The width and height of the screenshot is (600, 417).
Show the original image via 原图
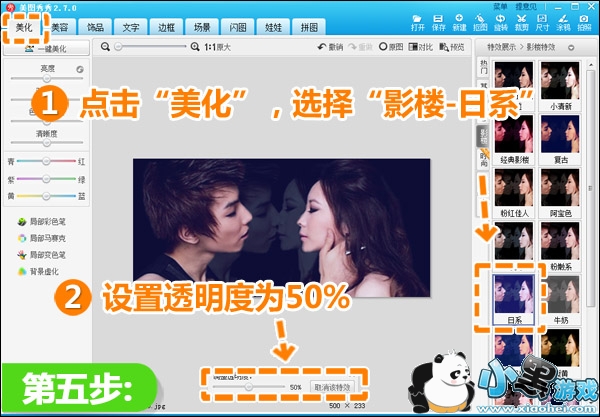[x=391, y=47]
